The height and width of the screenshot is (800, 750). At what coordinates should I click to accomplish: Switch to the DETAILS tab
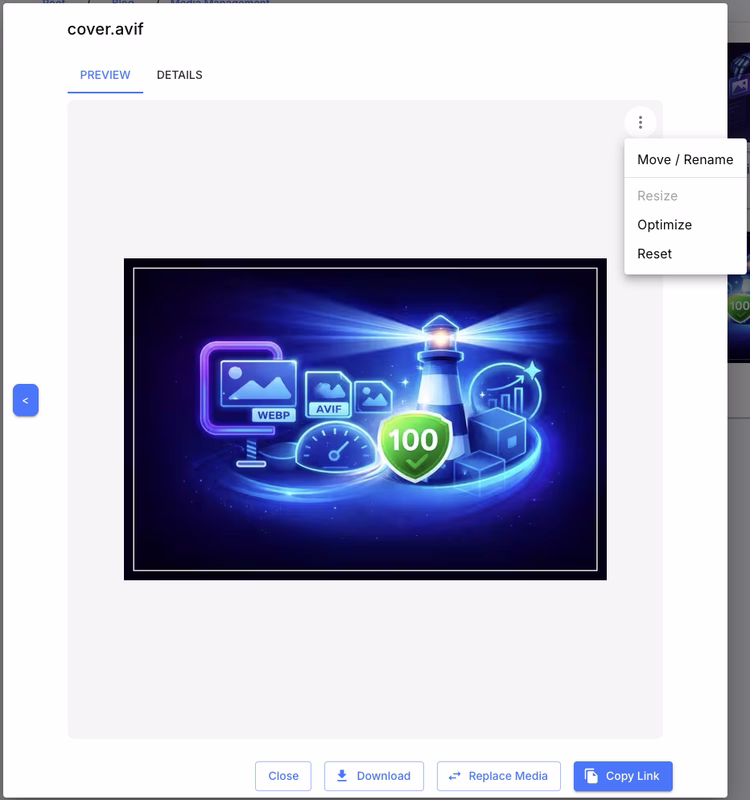tap(179, 75)
